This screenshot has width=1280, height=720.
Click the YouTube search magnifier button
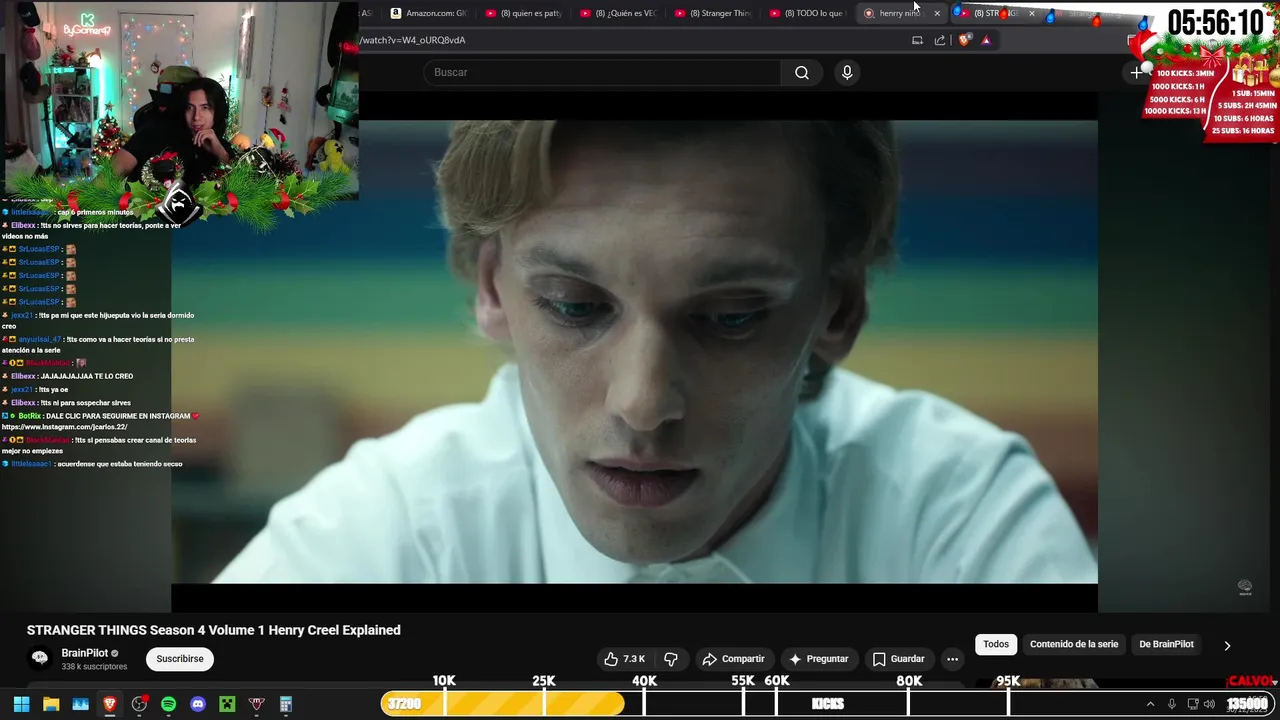tap(802, 72)
